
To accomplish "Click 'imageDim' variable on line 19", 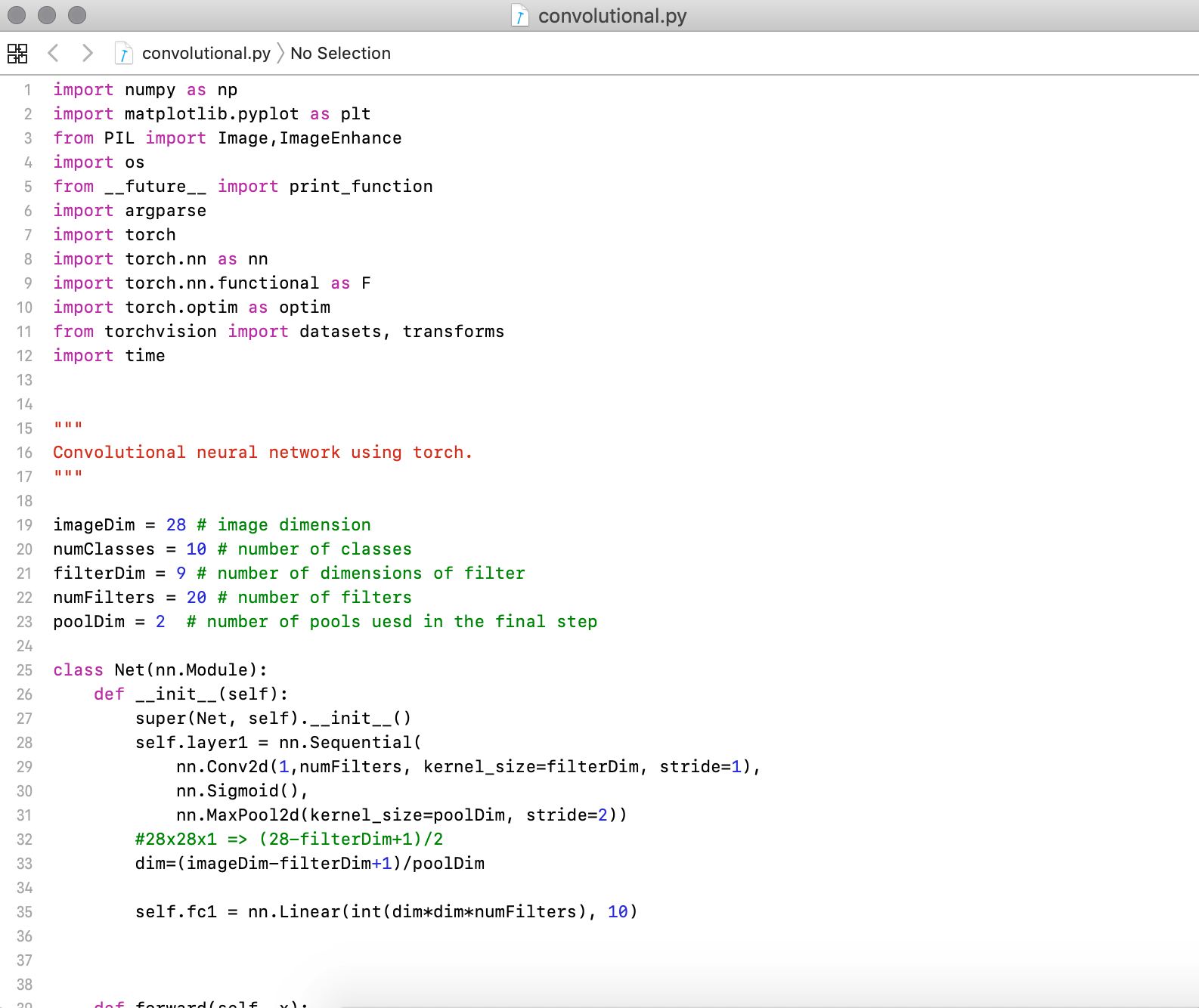I will click(94, 525).
